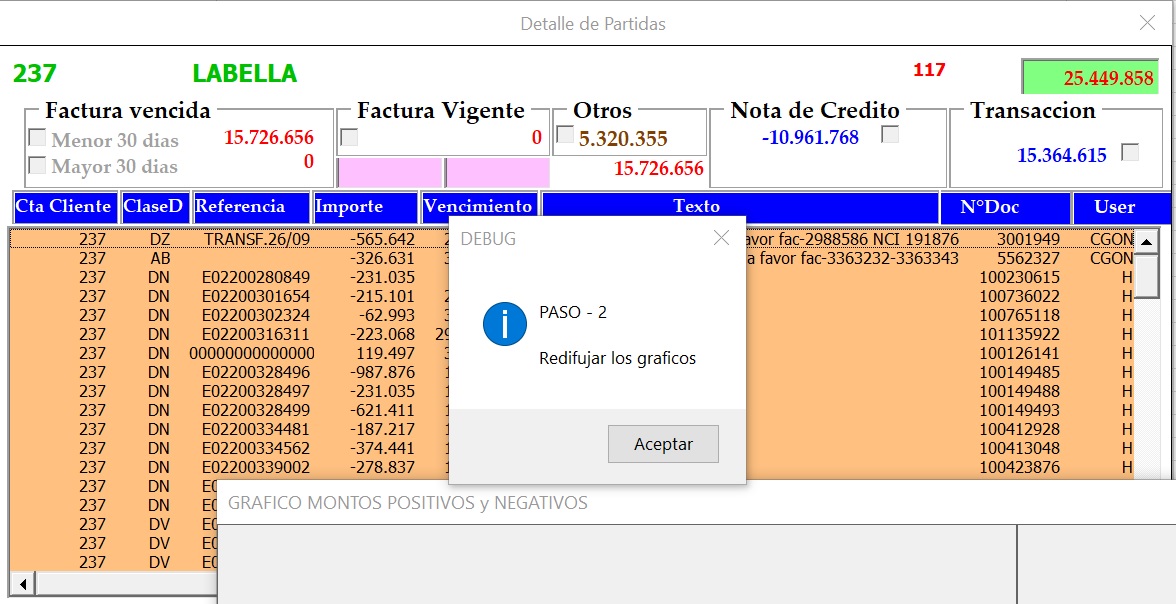1176x604 pixels.
Task: Select reference E02200280849
Action: (256, 278)
